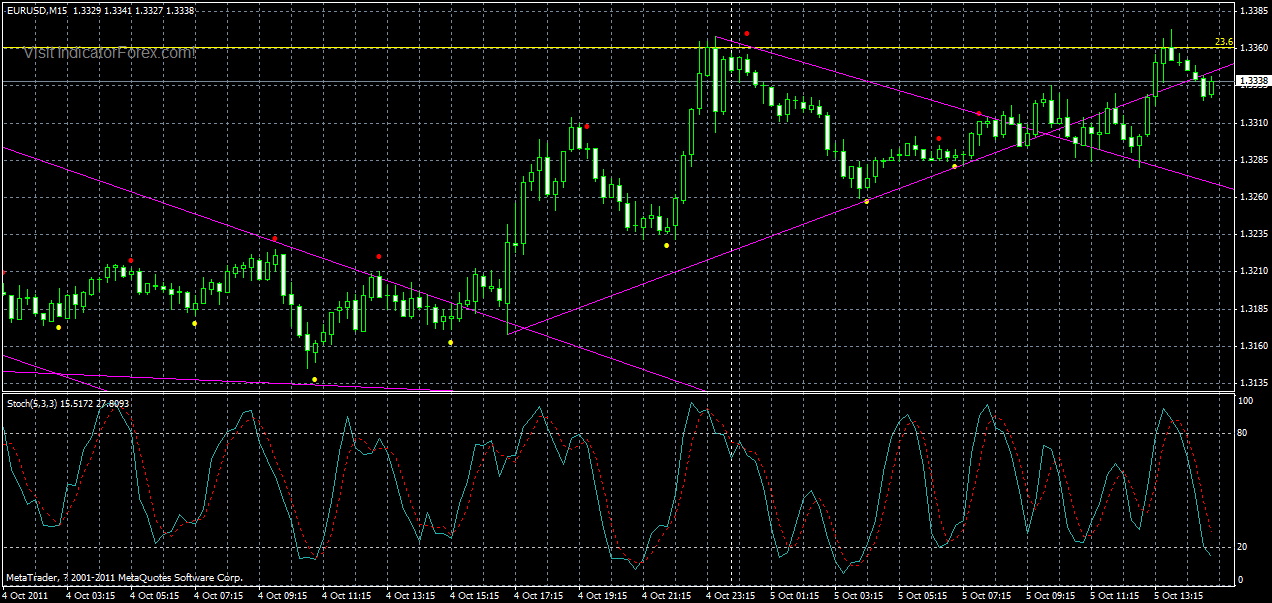Click the red dot near the 5 Oct 05:15 candles

(938, 139)
